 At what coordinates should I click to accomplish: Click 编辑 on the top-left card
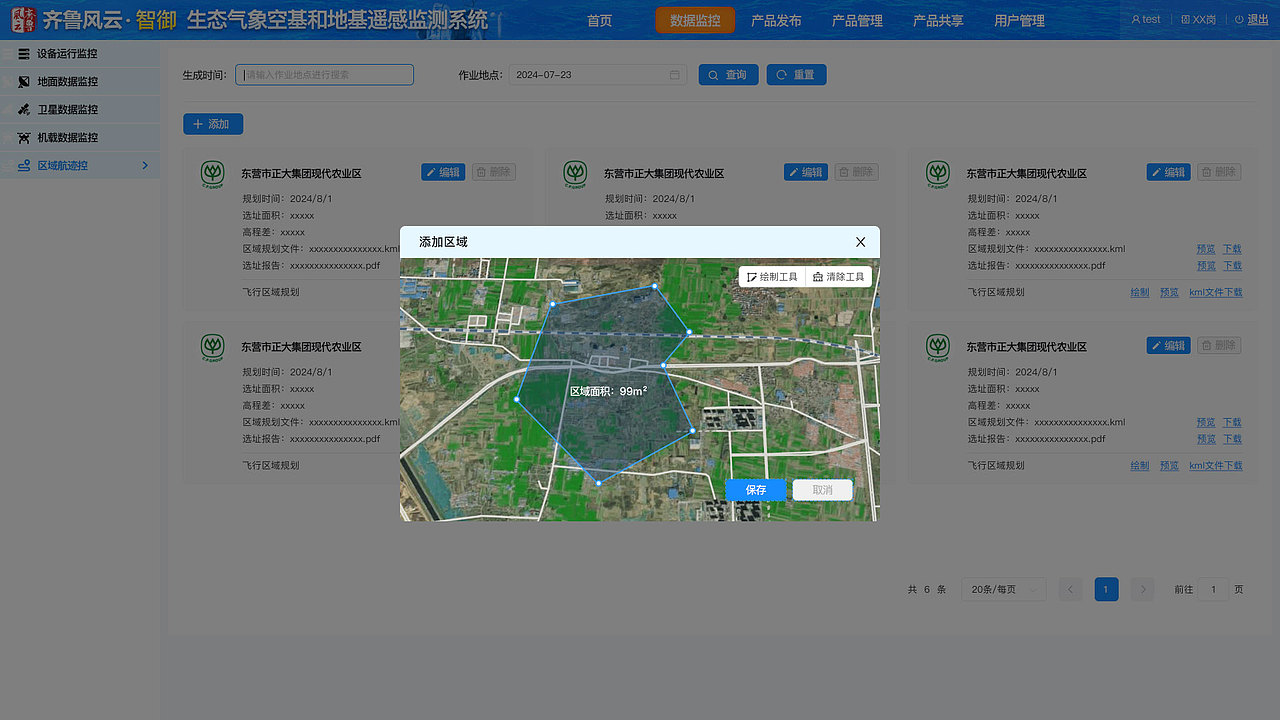[442, 172]
